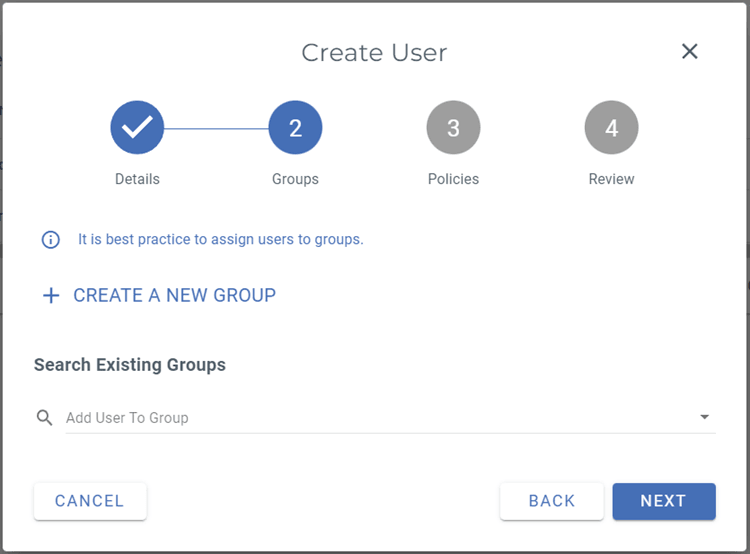Go back using the BACK button

point(552,501)
